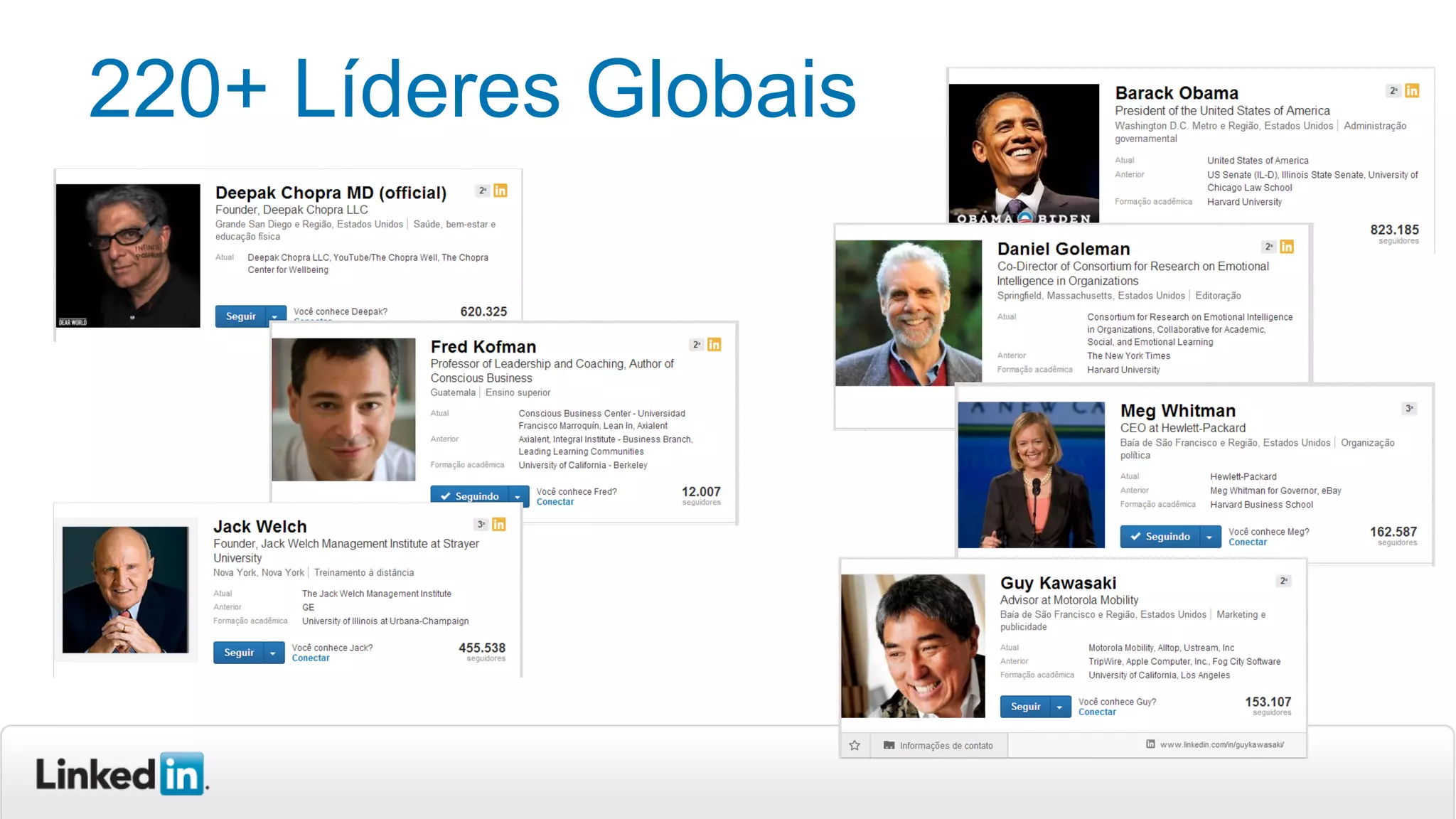The image size is (1456, 819).
Task: Click LinkedIn badge icon on Fred Kofman card
Action: pyautogui.click(x=714, y=345)
